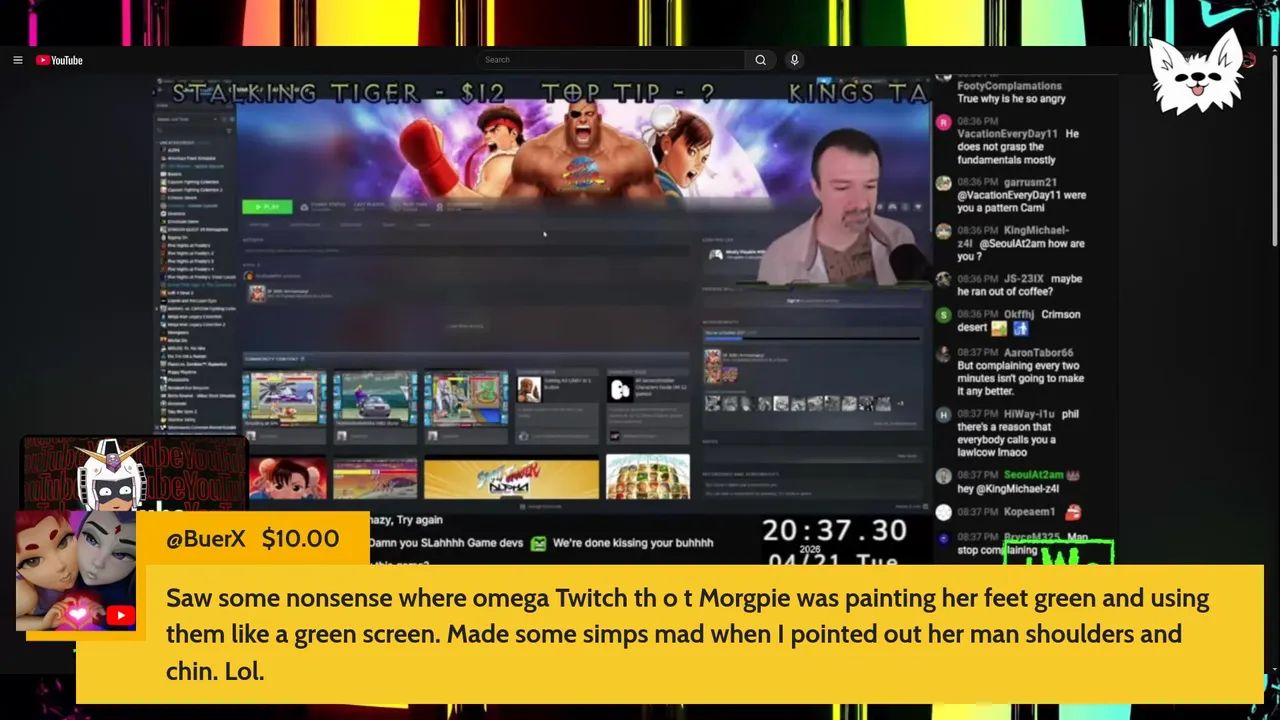The width and height of the screenshot is (1280, 720).
Task: Open the YouTube hamburger guide menu
Action: pos(17,60)
